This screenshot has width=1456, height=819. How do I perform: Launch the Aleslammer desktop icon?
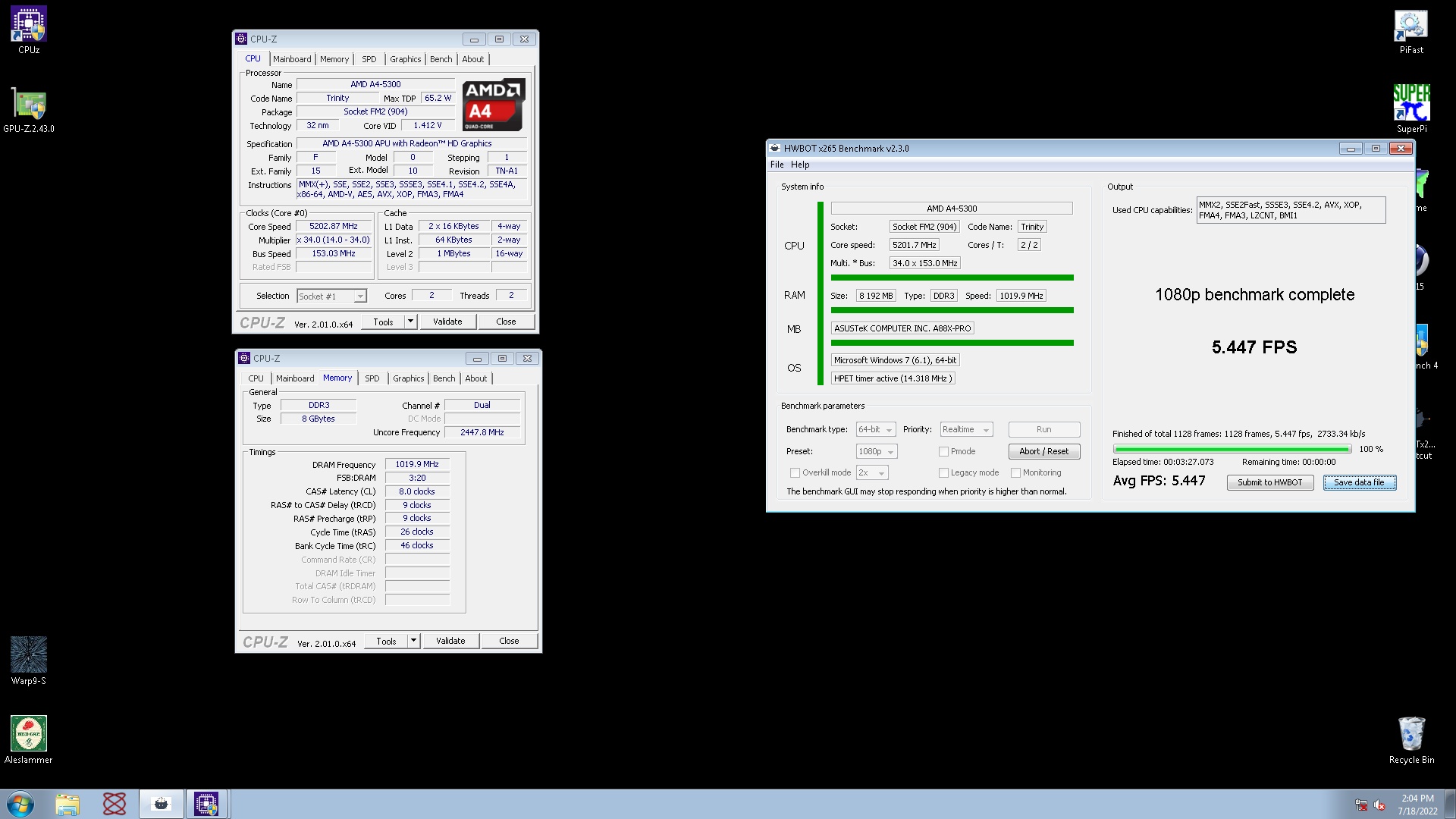[29, 740]
